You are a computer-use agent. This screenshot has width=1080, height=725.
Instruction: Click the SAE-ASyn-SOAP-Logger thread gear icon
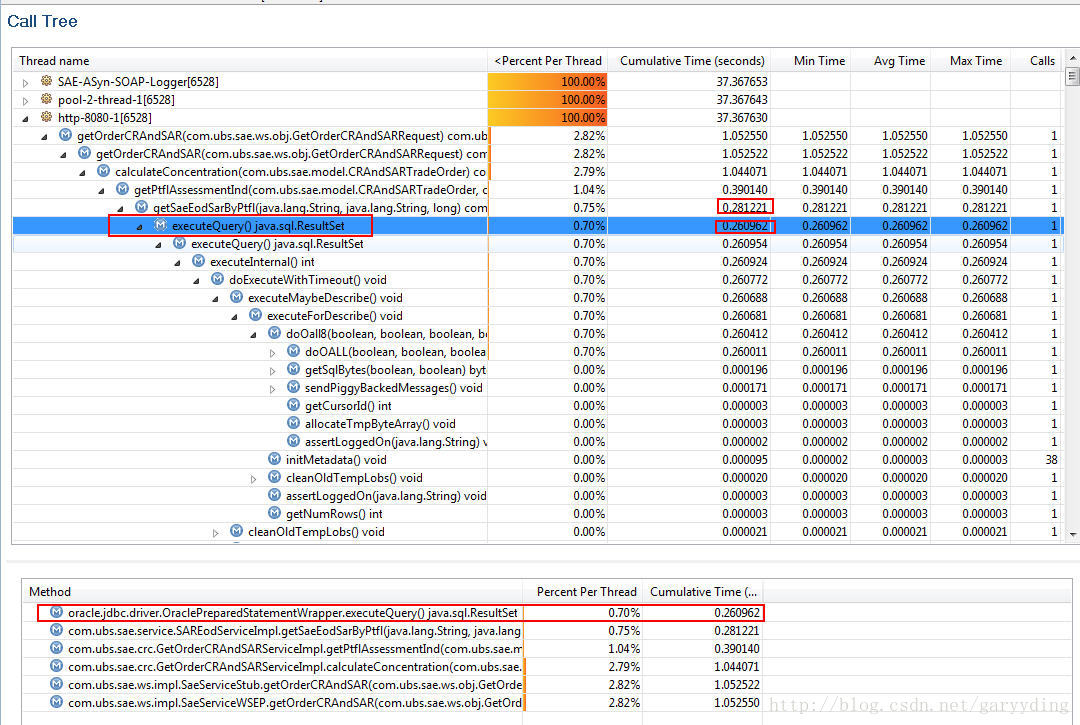pyautogui.click(x=46, y=81)
